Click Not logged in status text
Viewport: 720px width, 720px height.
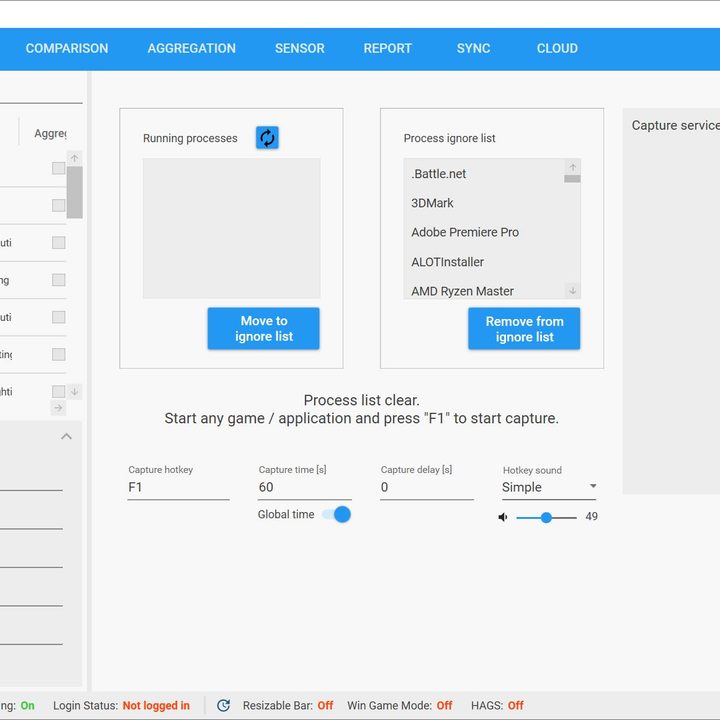[156, 705]
